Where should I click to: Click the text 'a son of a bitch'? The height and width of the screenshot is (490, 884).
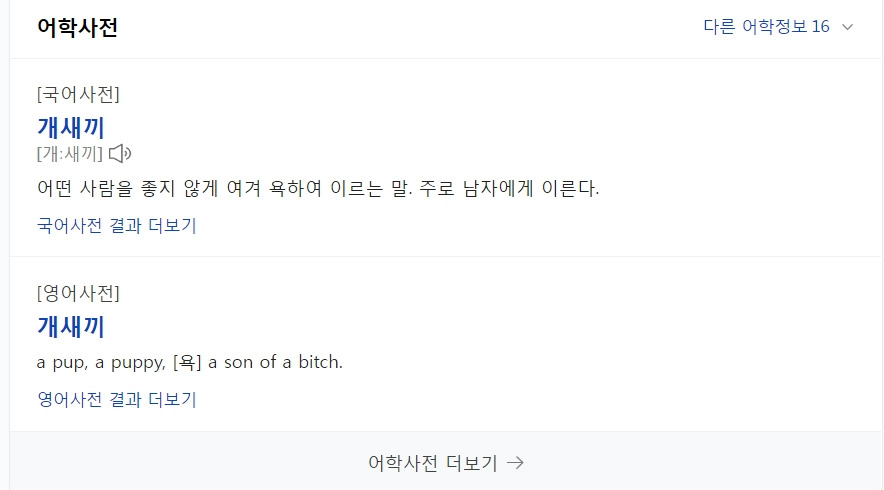tap(275, 362)
